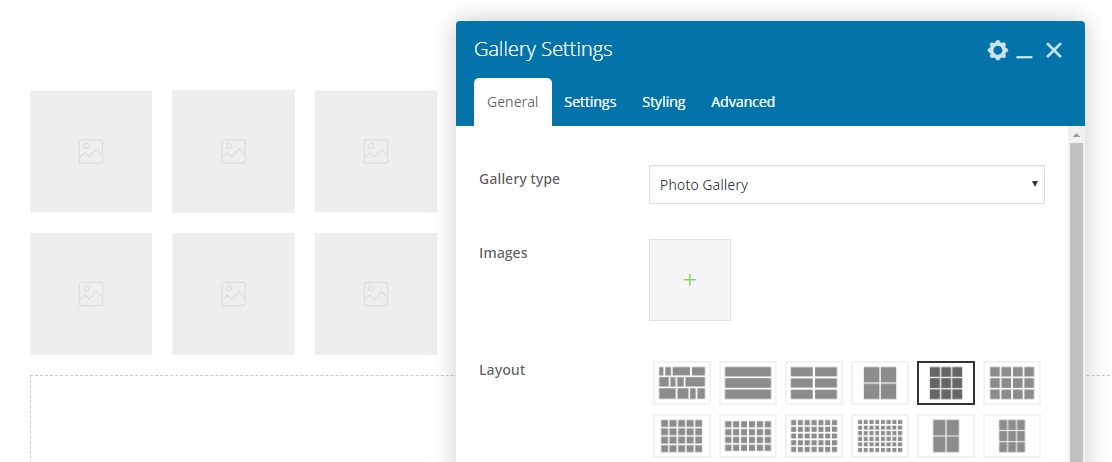Add images with the green plus button

(x=689, y=280)
